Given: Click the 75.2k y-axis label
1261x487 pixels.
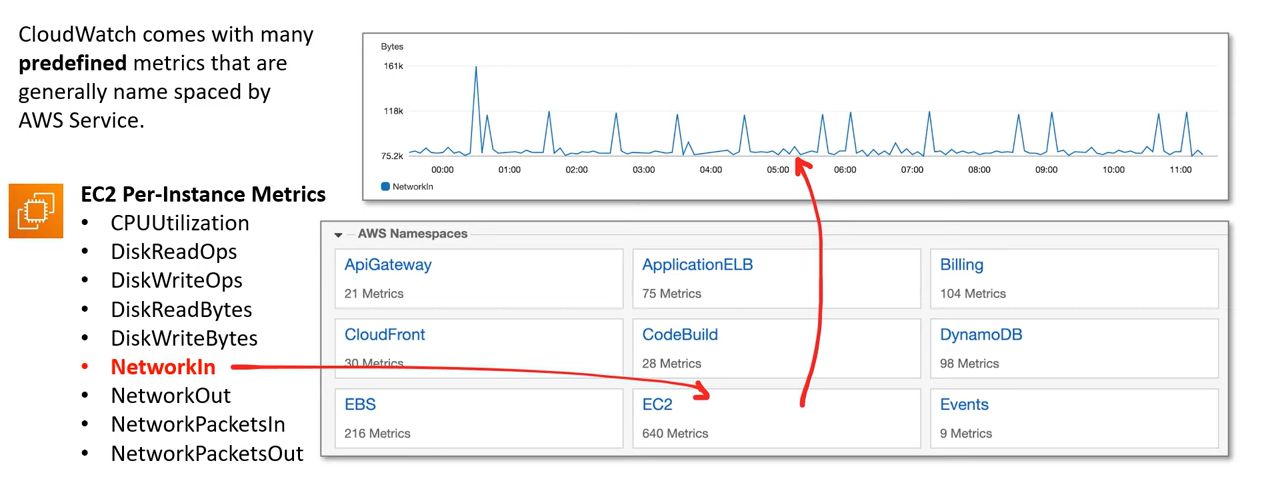Looking at the screenshot, I should (x=392, y=156).
